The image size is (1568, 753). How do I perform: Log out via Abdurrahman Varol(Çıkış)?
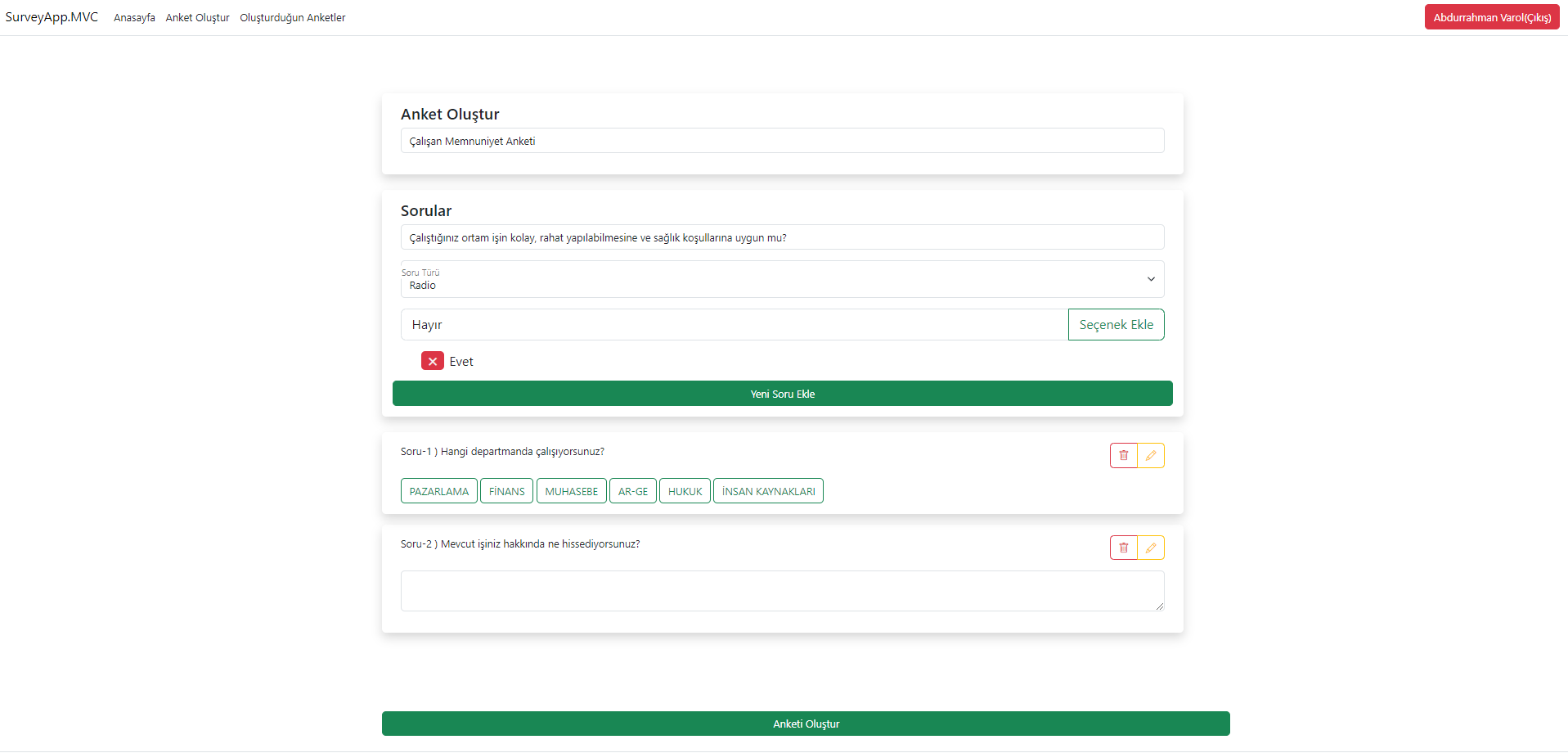[1491, 16]
